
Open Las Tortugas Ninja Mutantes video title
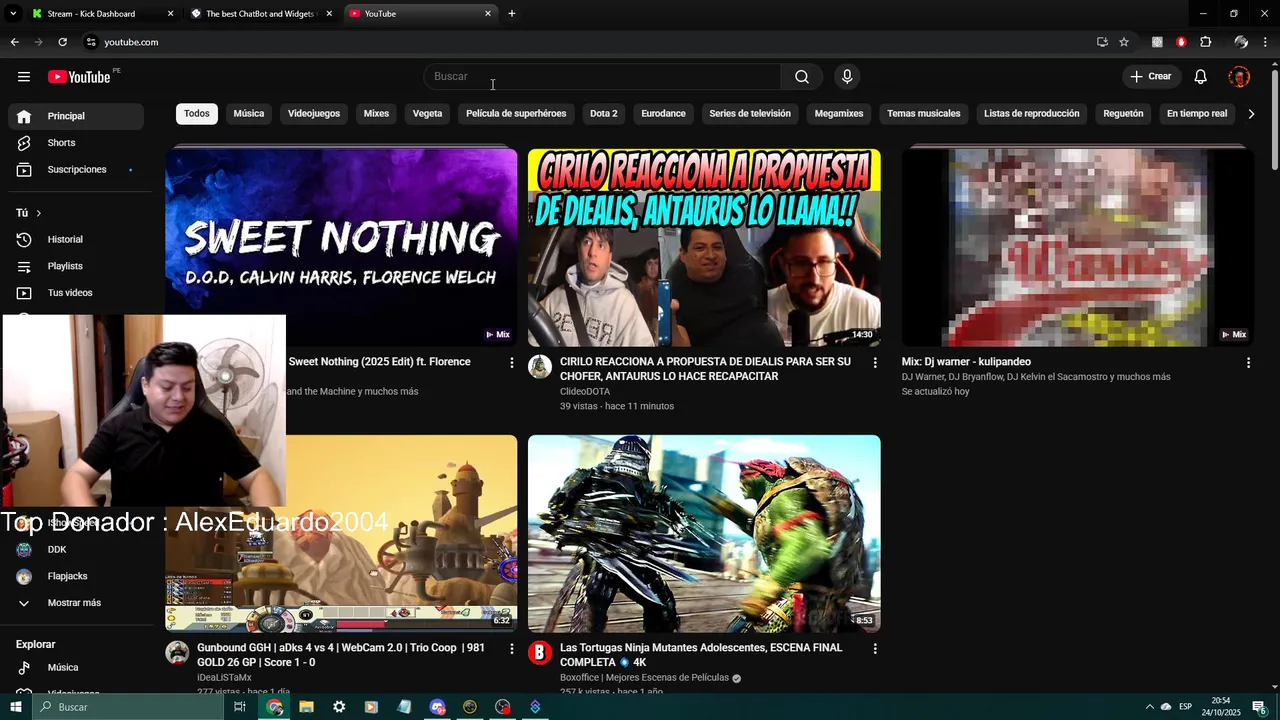(701, 655)
